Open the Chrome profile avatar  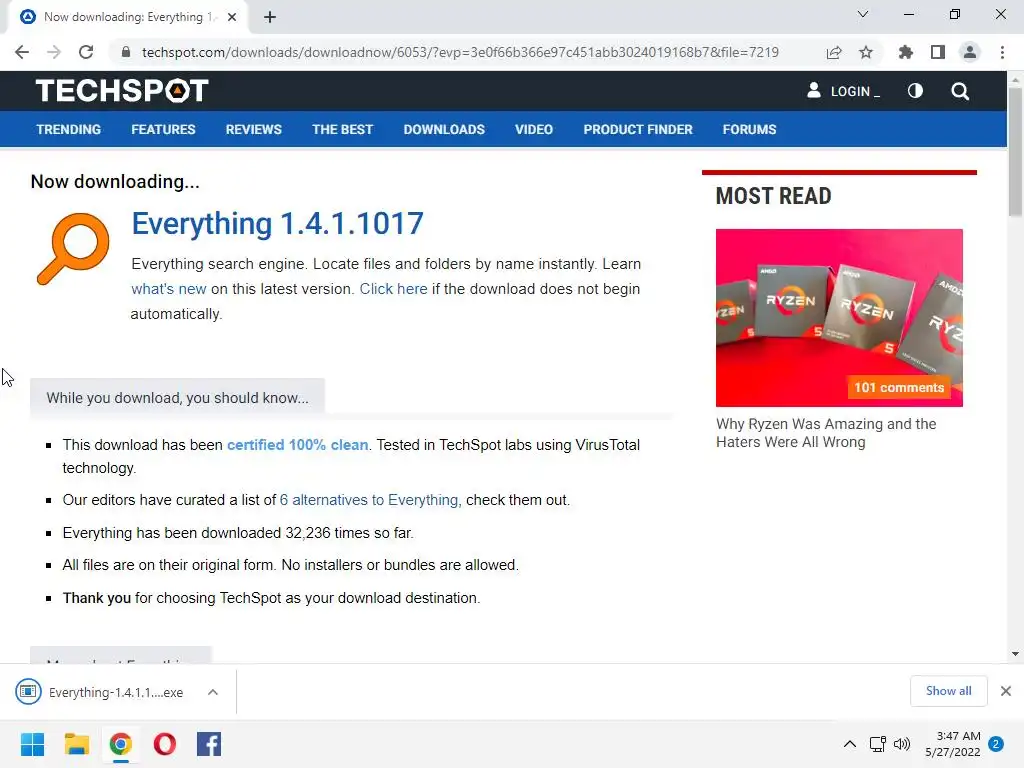click(970, 52)
